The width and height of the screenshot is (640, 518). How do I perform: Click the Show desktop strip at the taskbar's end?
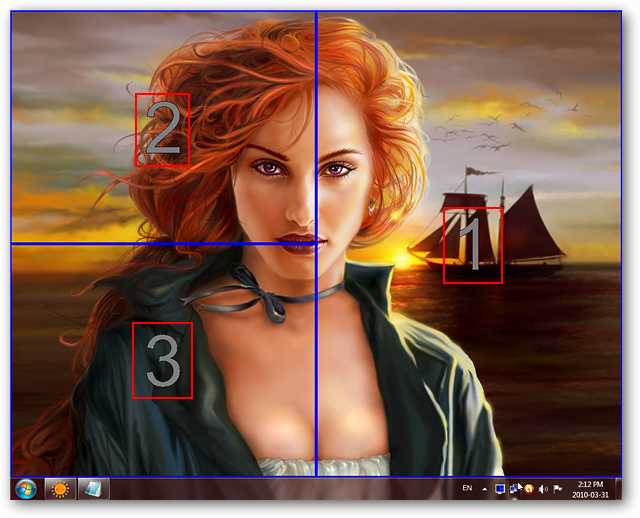click(x=618, y=489)
